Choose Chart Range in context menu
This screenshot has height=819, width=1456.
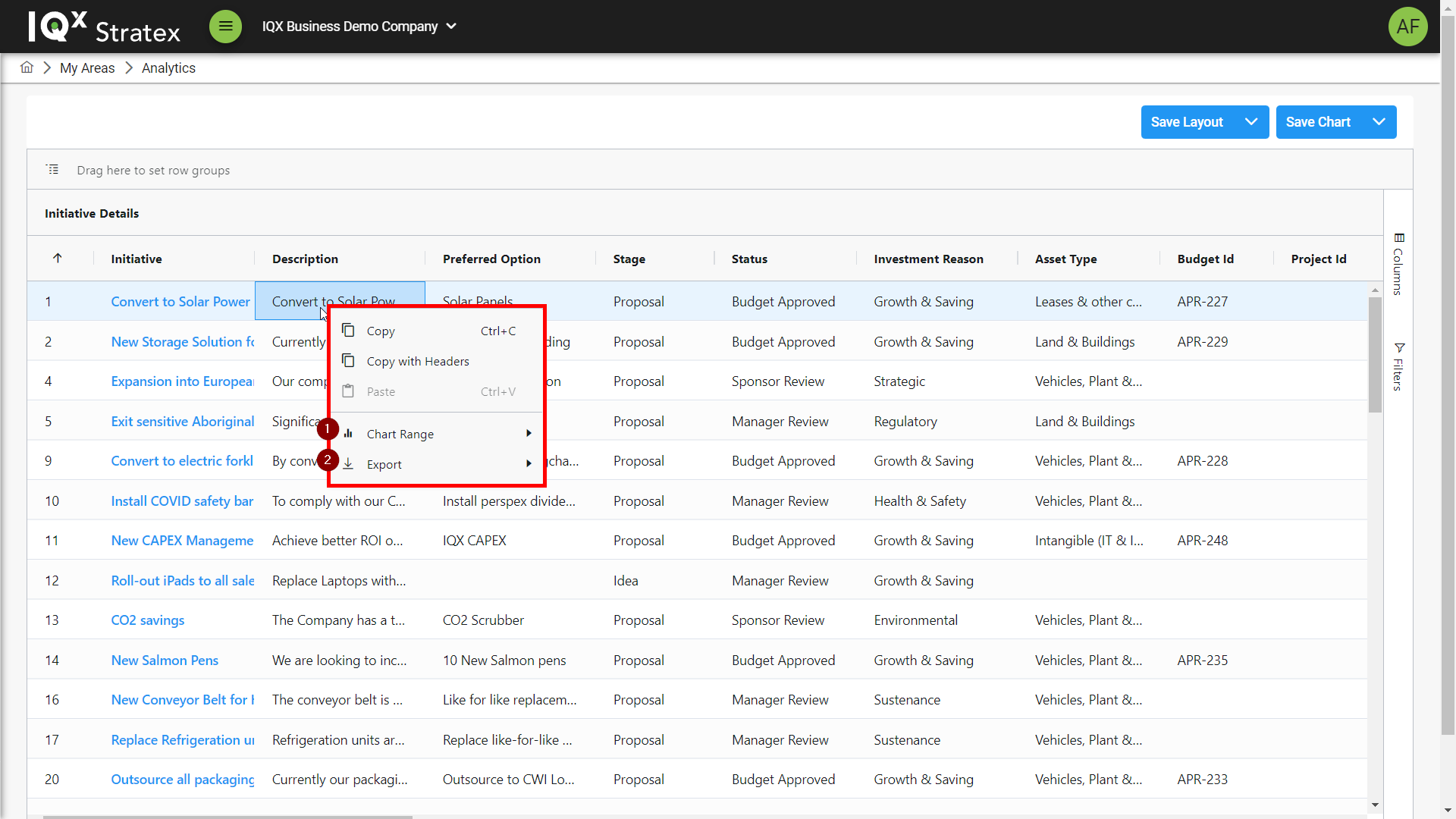click(400, 435)
